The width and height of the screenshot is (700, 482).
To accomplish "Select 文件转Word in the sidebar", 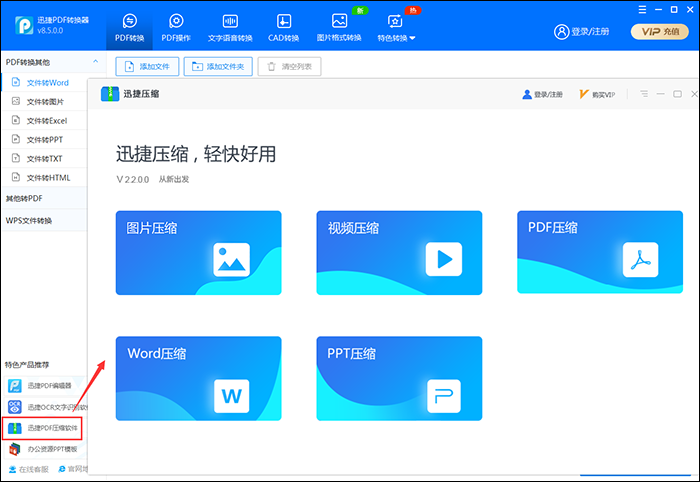I will point(45,83).
